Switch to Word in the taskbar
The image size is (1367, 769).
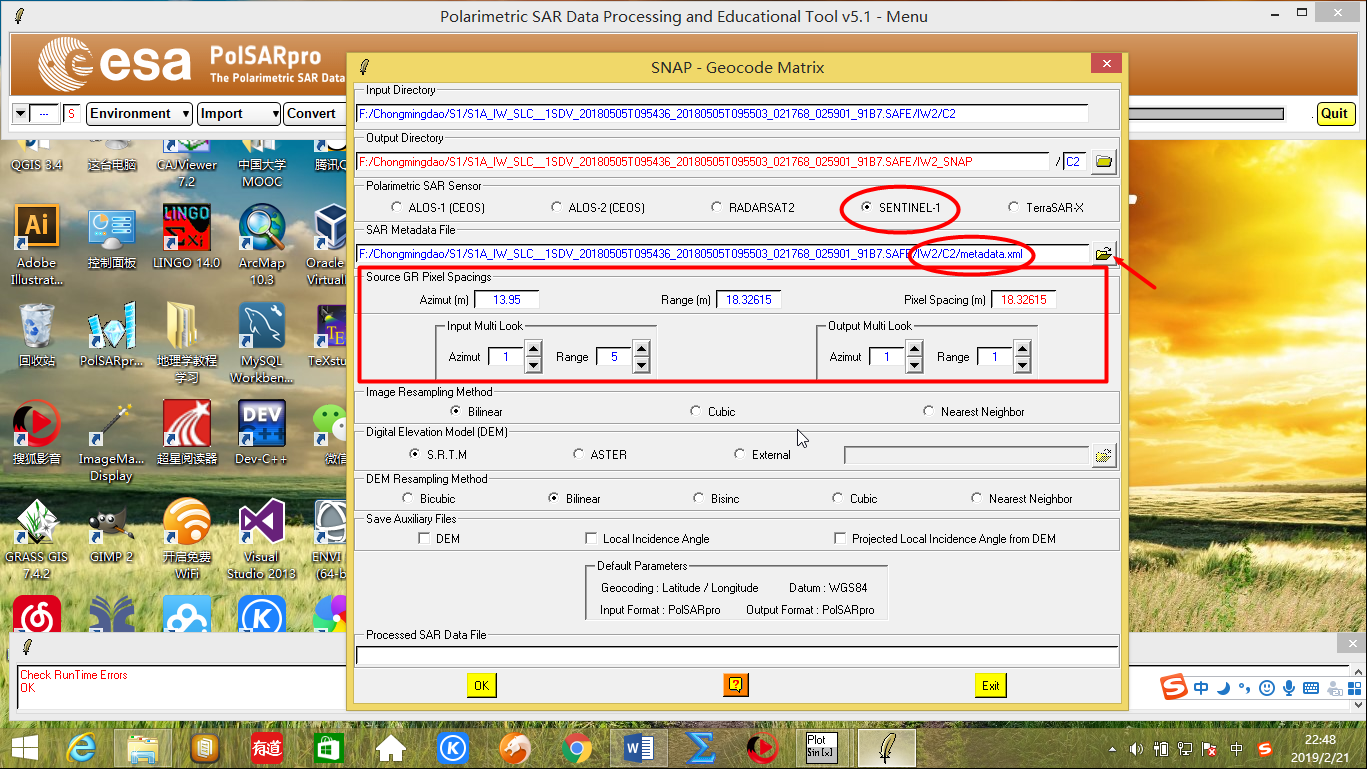638,747
